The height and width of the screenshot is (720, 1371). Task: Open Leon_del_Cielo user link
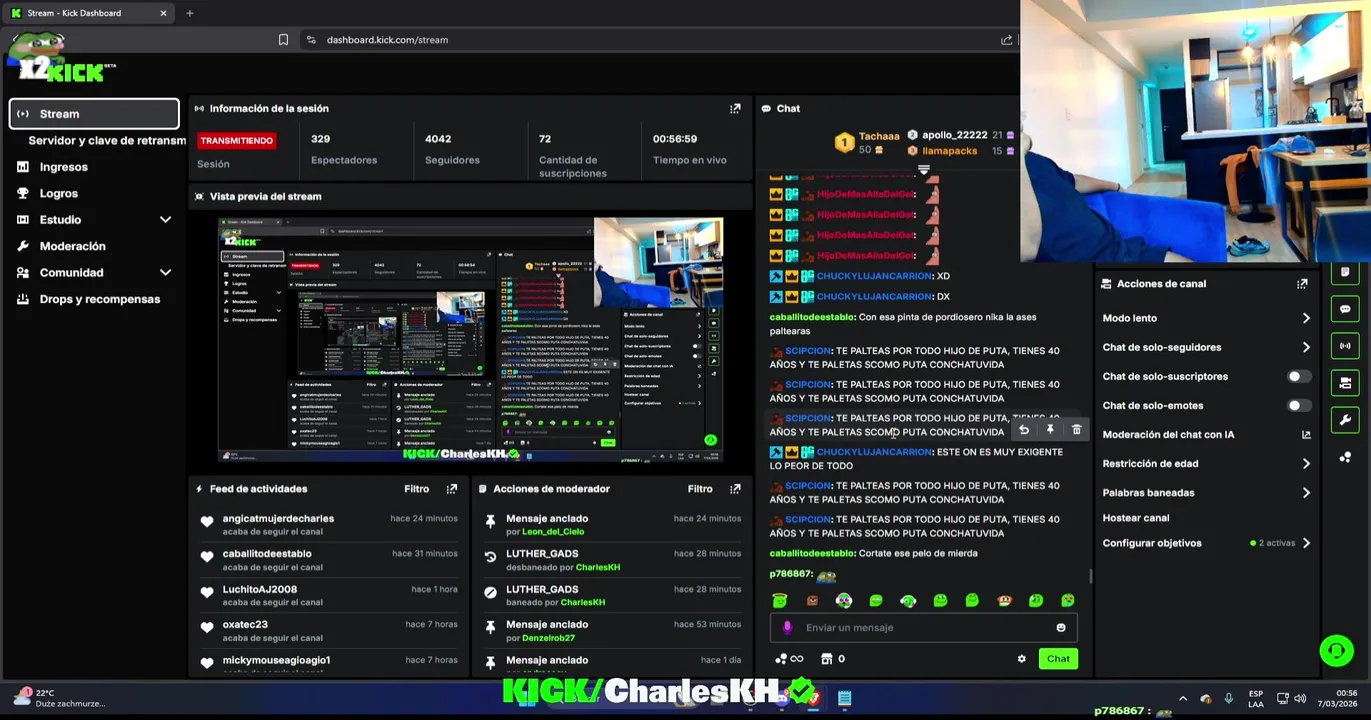(553, 532)
